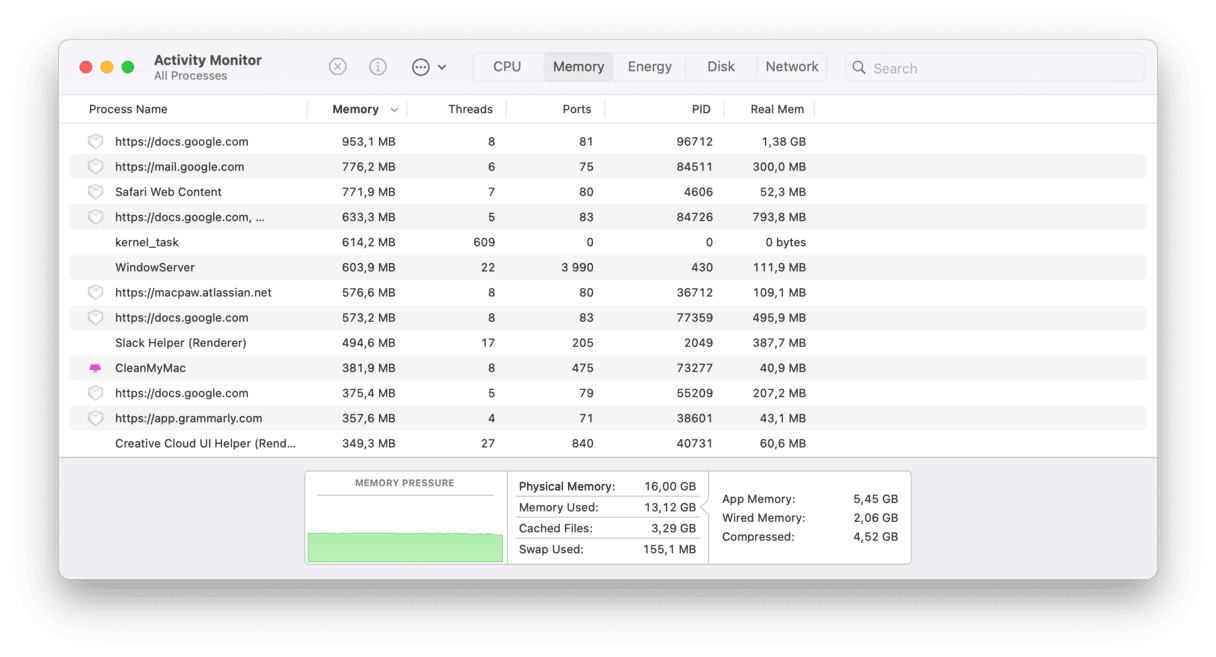This screenshot has height=657, width=1216.
Task: Click the shield icon in the 375,4 MB row
Action: [x=96, y=393]
